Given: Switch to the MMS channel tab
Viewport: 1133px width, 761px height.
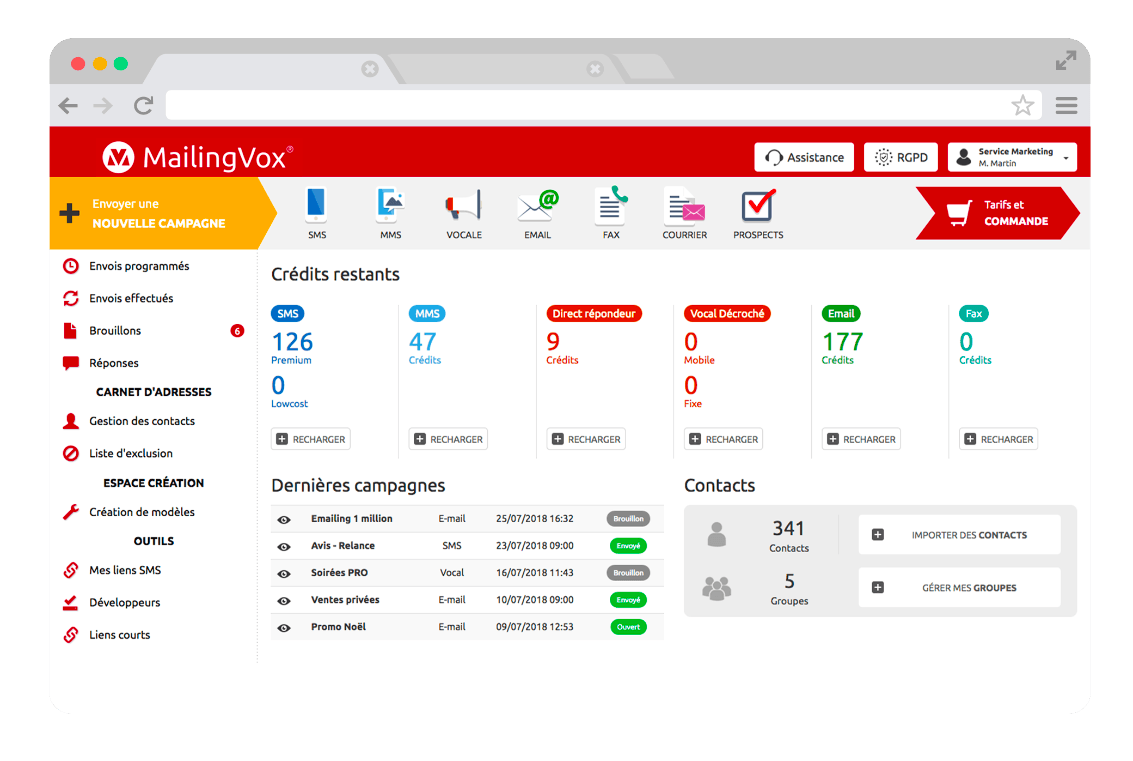Looking at the screenshot, I should [390, 207].
